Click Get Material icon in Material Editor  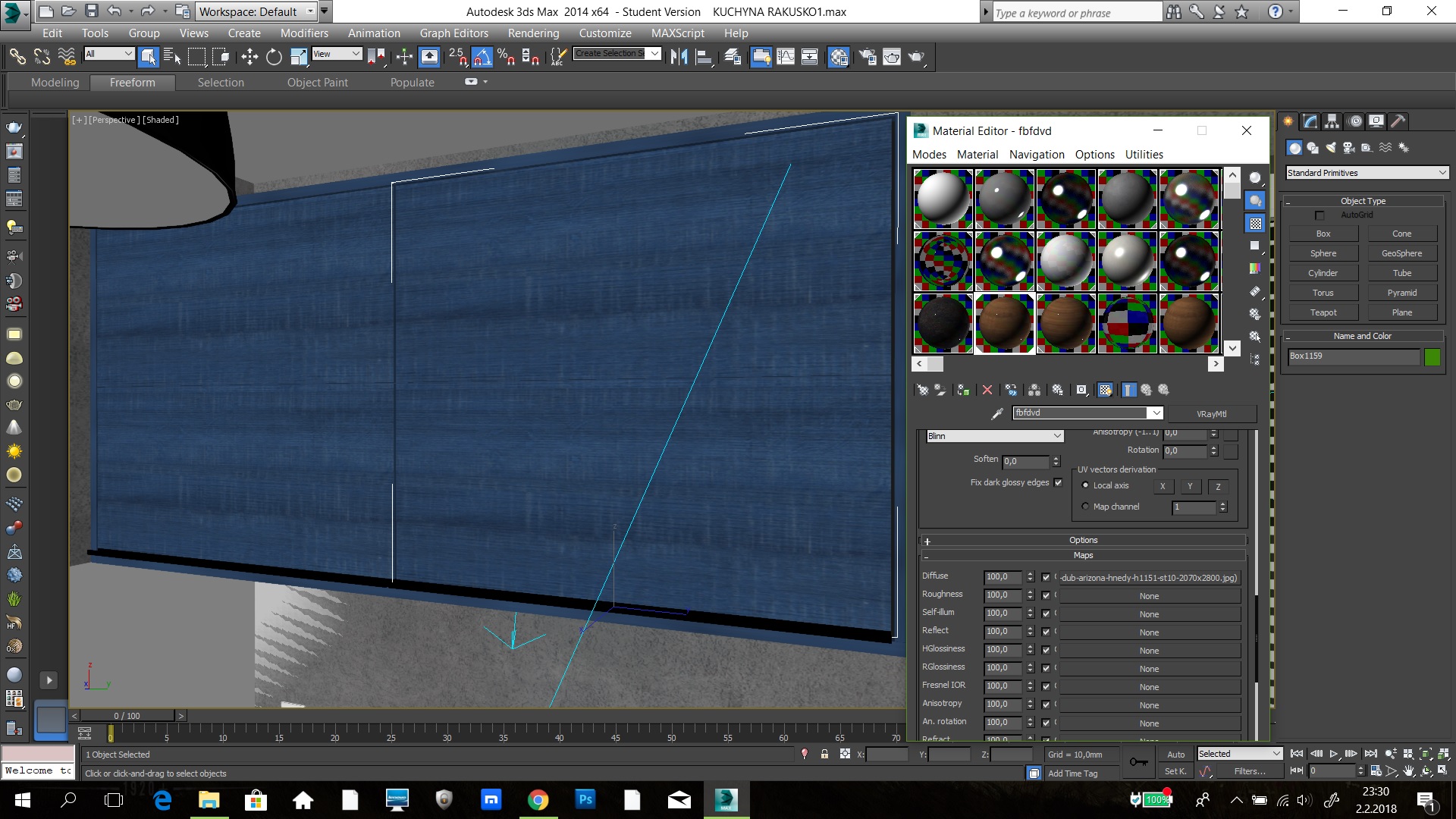pyautogui.click(x=922, y=390)
